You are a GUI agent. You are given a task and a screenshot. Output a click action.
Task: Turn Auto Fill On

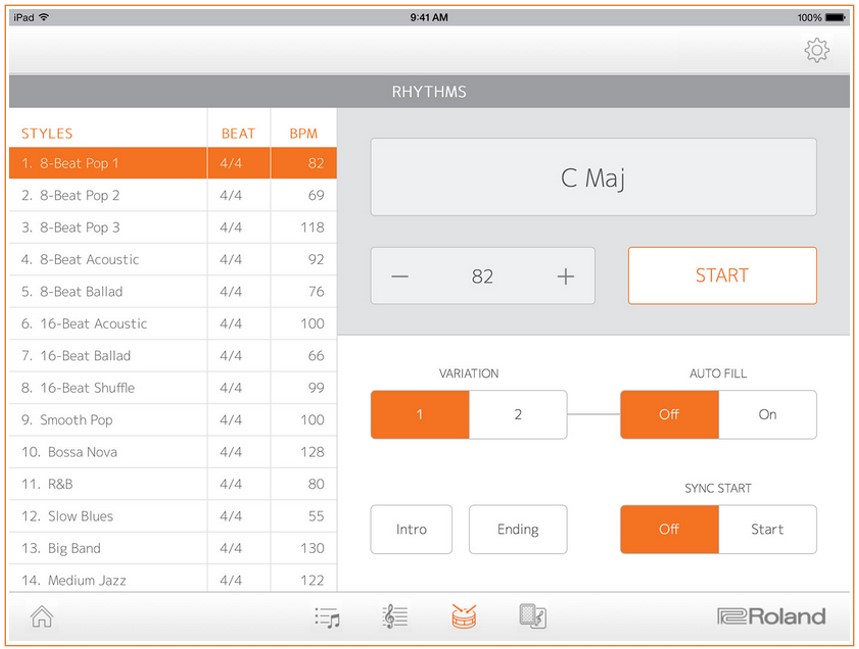click(x=768, y=414)
